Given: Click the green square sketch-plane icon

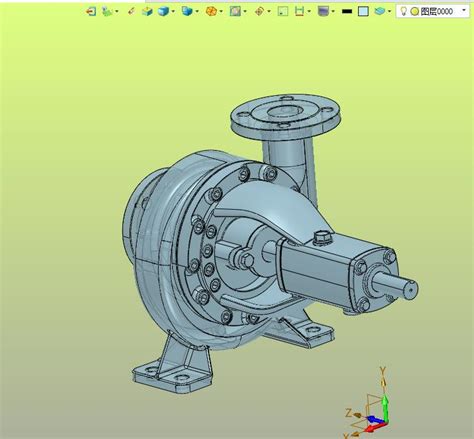Looking at the screenshot, I should tap(283, 11).
